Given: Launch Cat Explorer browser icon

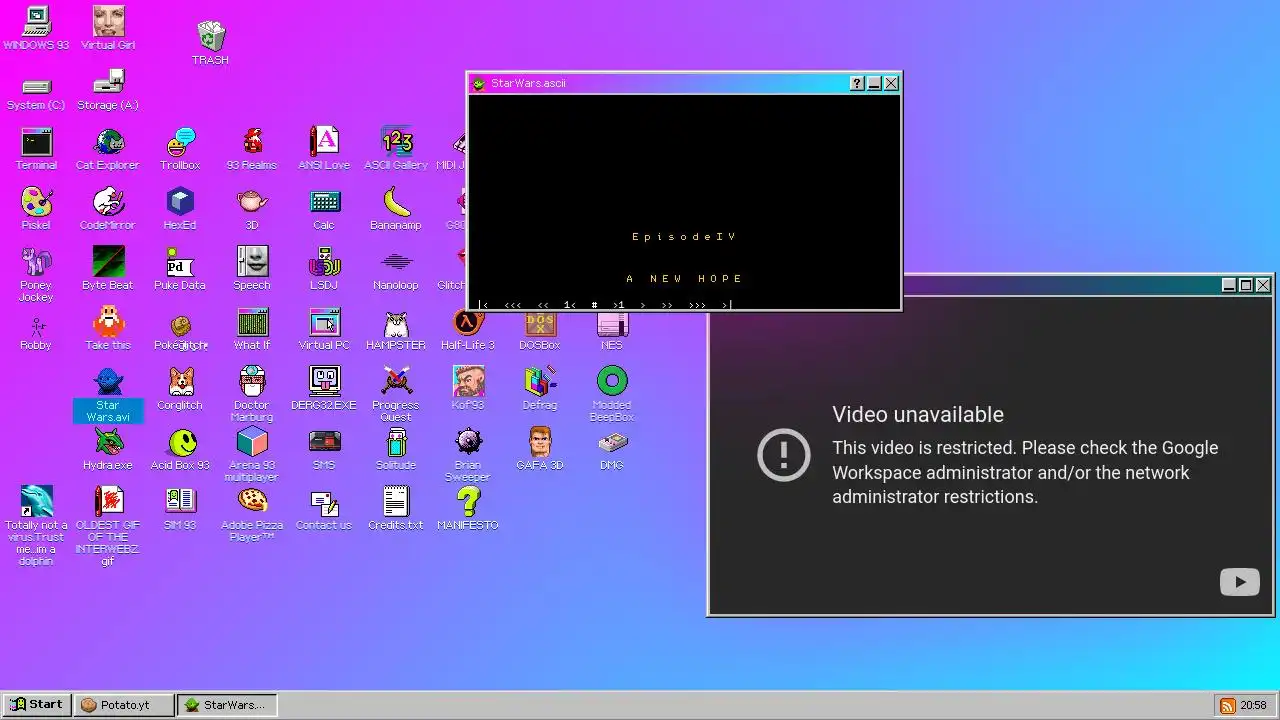Looking at the screenshot, I should 108,149.
